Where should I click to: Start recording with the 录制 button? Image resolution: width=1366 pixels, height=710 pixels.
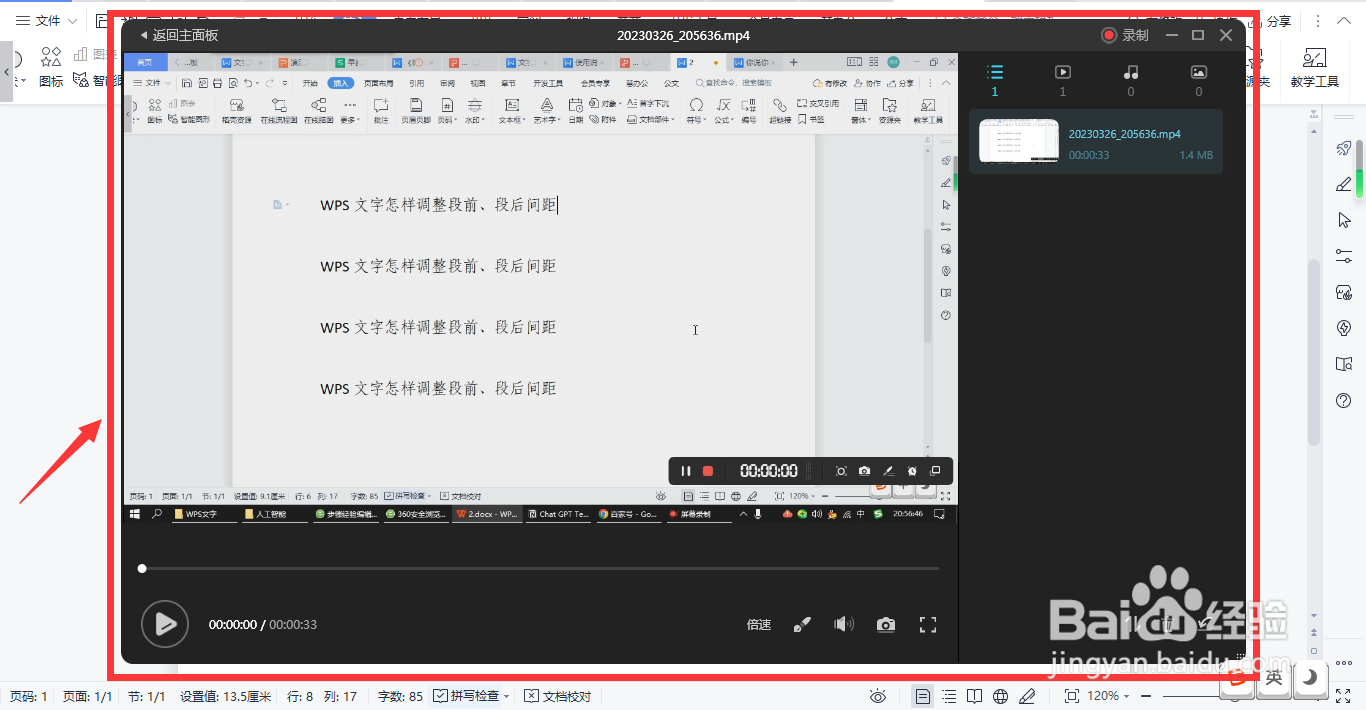tap(1125, 35)
